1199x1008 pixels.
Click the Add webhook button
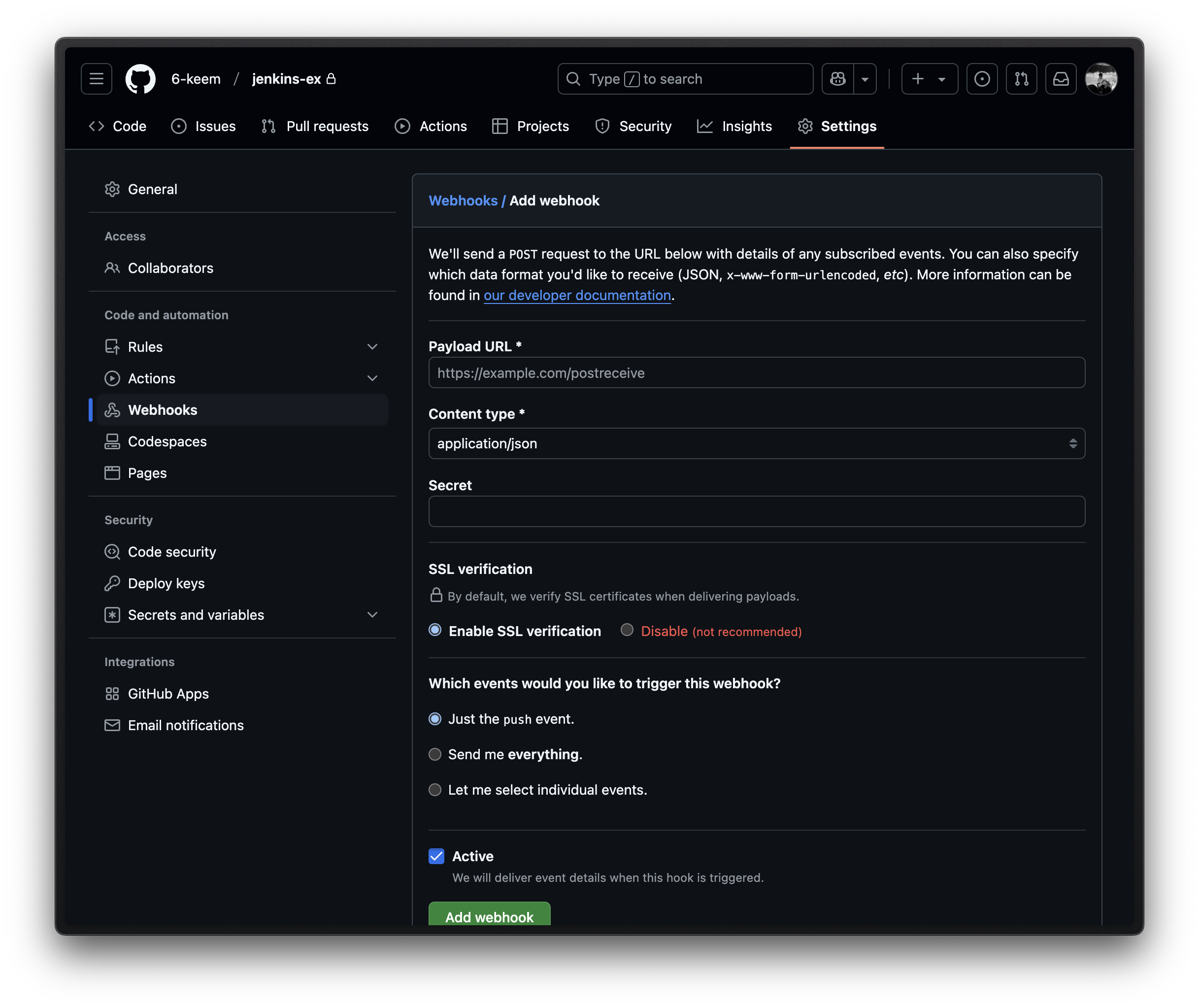tap(489, 914)
